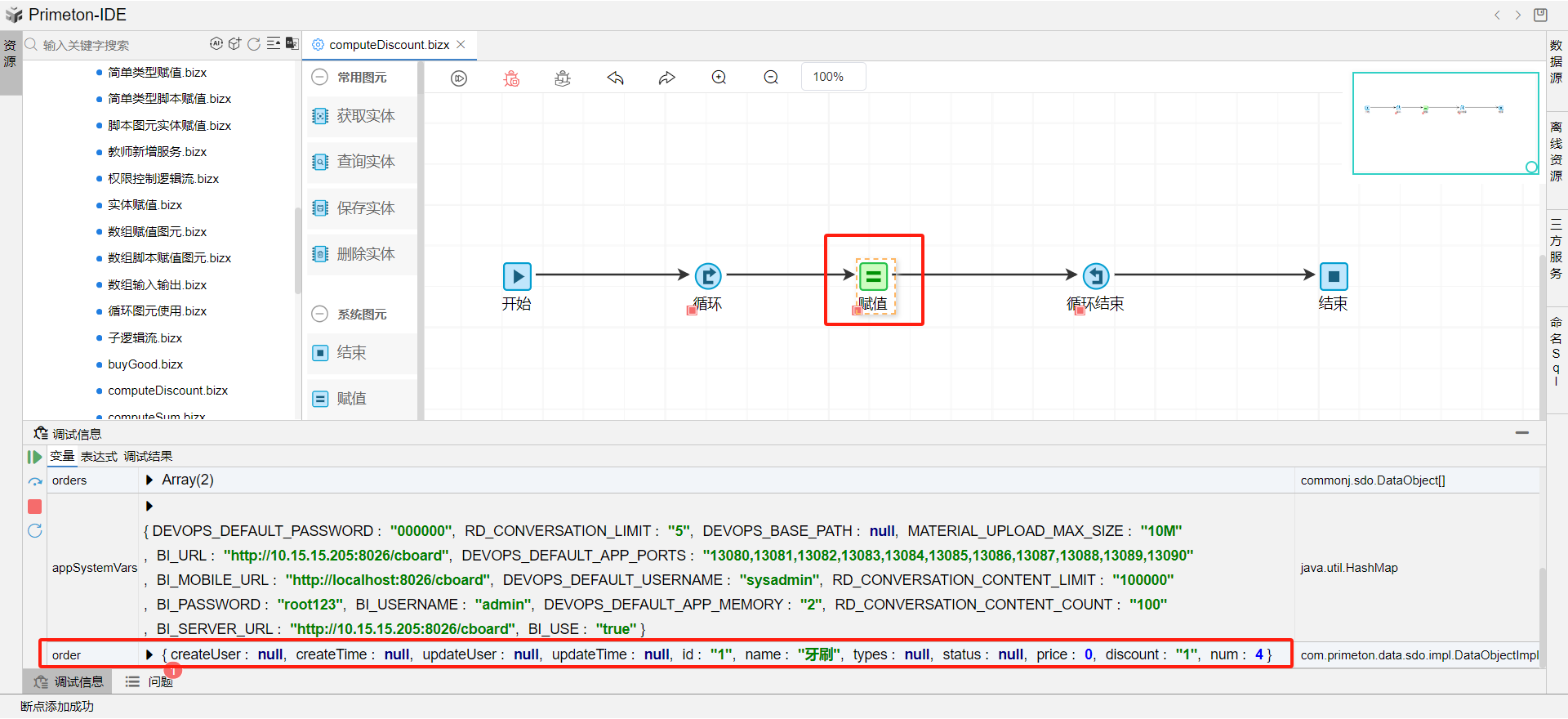Open the 问题 tab at the bottom
The width and height of the screenshot is (1568, 719).
(x=160, y=681)
